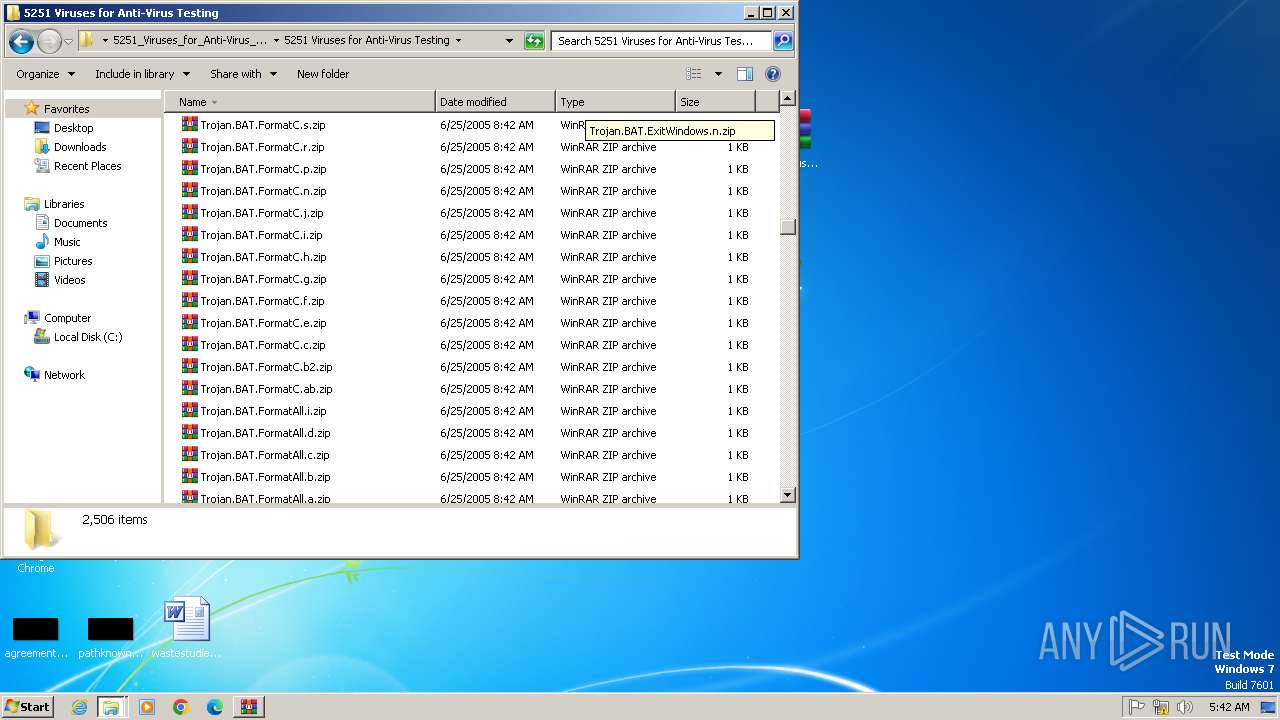Select the Trojan.BAT.FormatAll.i.zip archive icon
Image resolution: width=1280 pixels, height=720 pixels.
coord(190,410)
